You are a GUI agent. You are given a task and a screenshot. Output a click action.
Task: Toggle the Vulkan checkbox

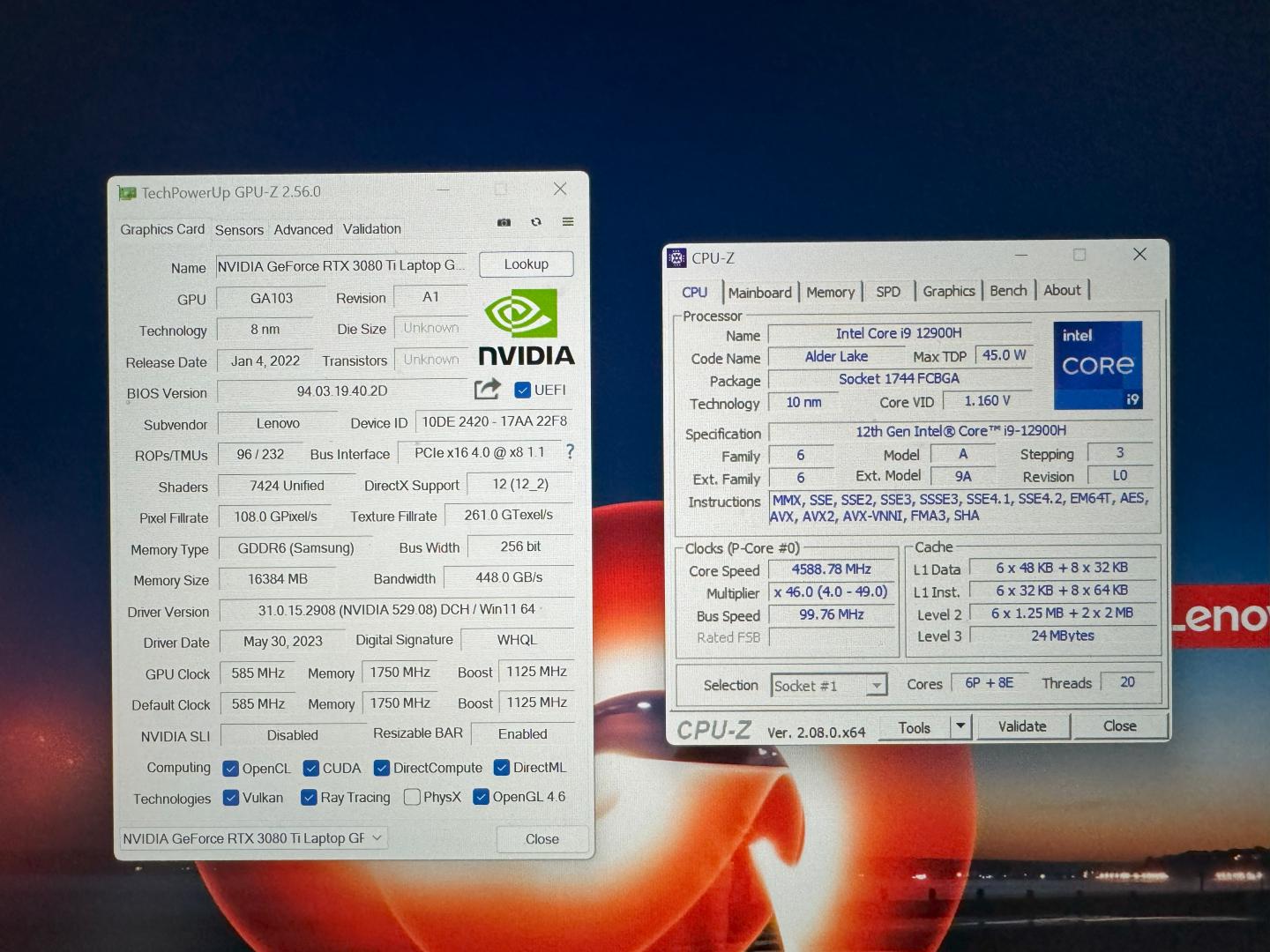[231, 797]
